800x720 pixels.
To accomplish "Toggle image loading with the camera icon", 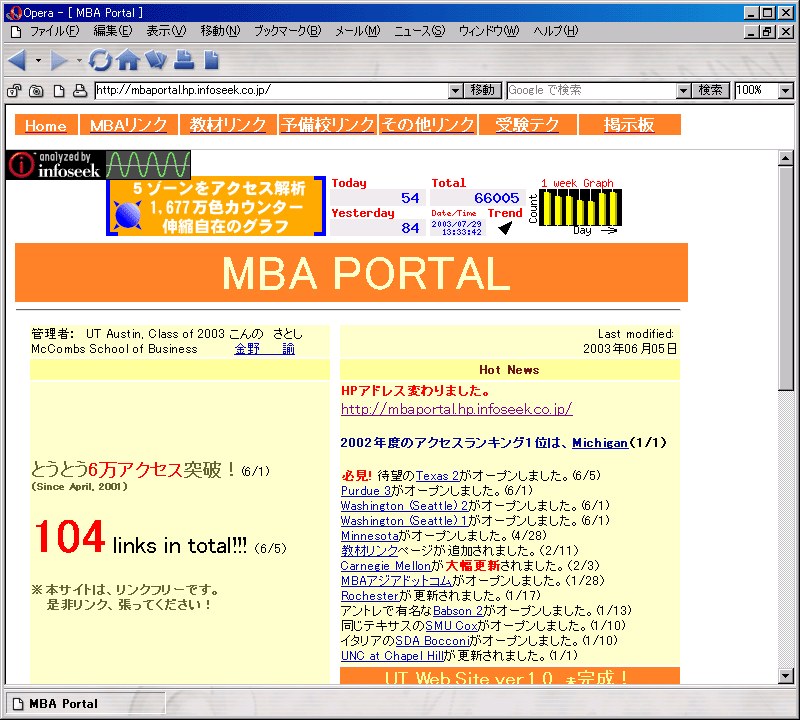I will 36,91.
